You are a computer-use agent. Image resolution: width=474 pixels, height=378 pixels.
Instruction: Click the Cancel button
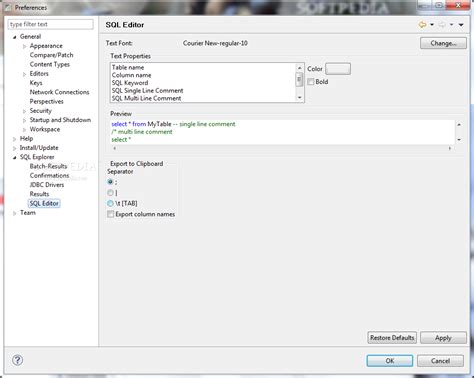(440, 361)
